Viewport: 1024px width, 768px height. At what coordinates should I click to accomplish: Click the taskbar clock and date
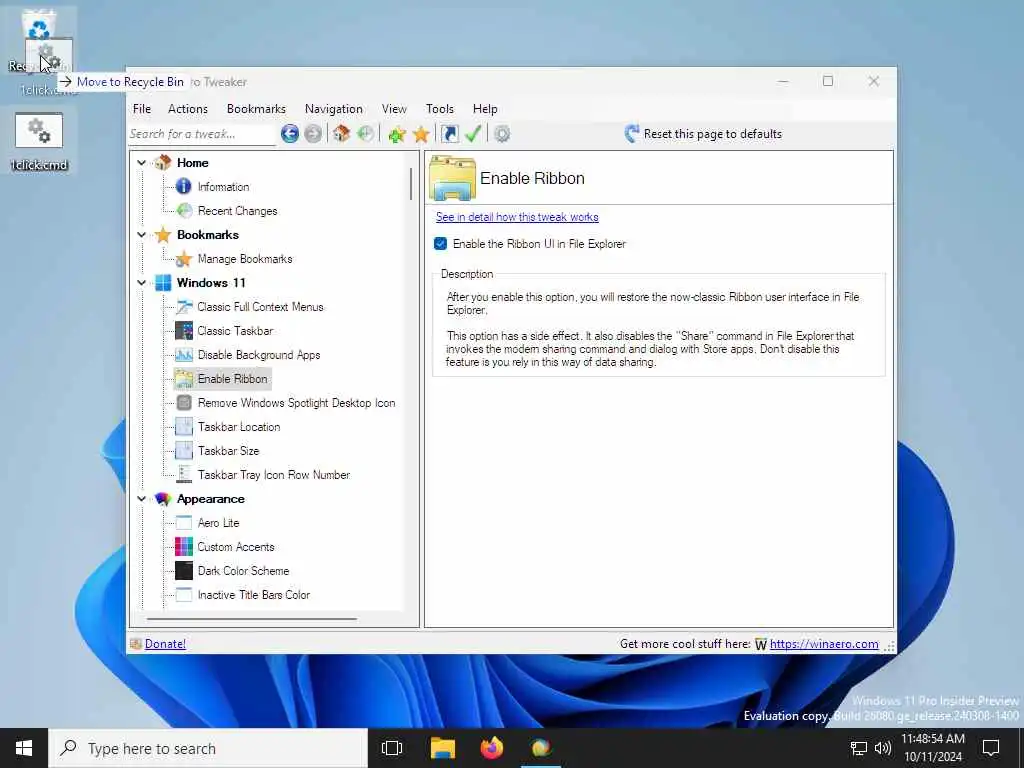coord(933,748)
